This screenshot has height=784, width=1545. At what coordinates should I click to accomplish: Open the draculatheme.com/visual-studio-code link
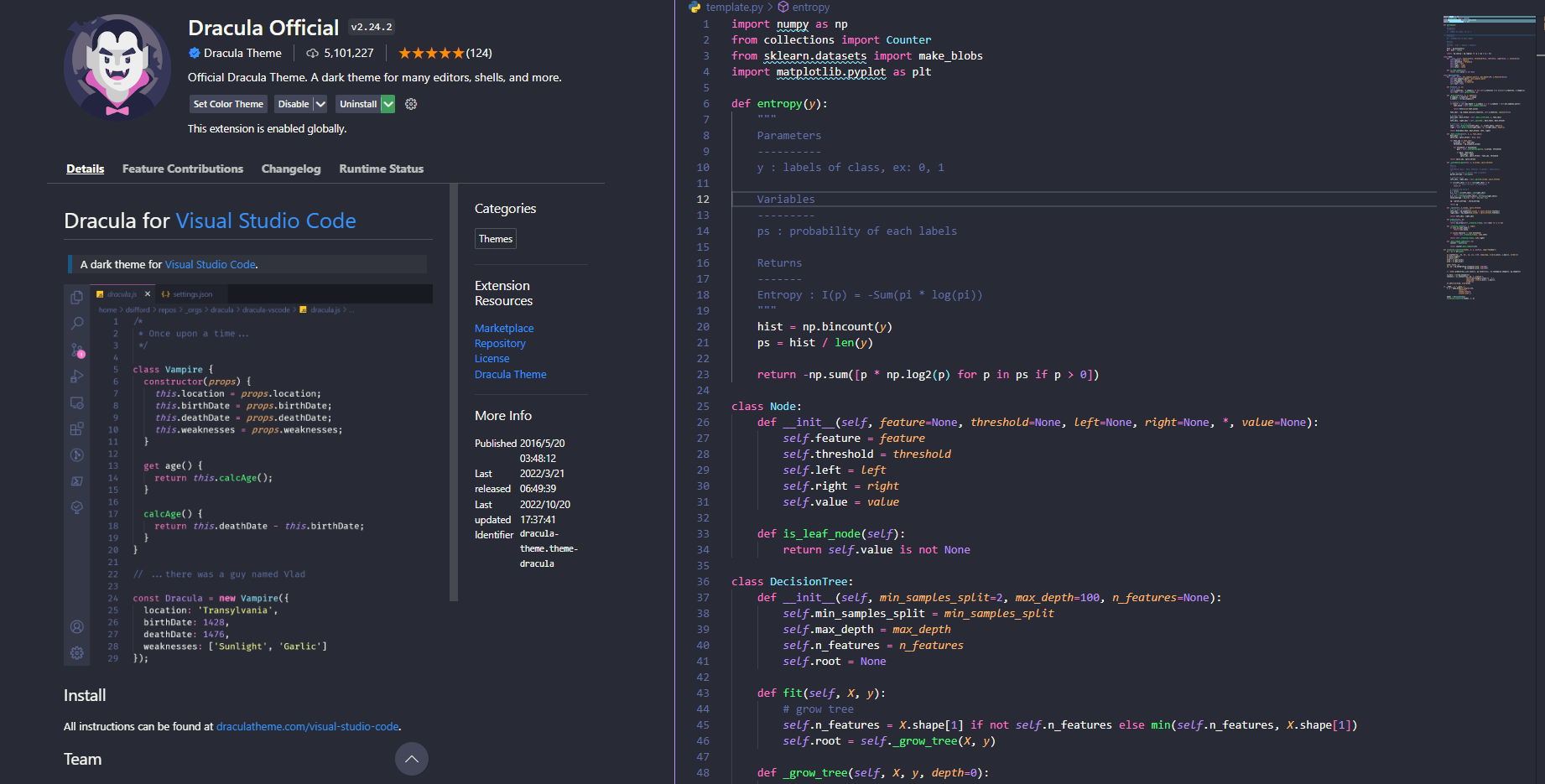308,726
